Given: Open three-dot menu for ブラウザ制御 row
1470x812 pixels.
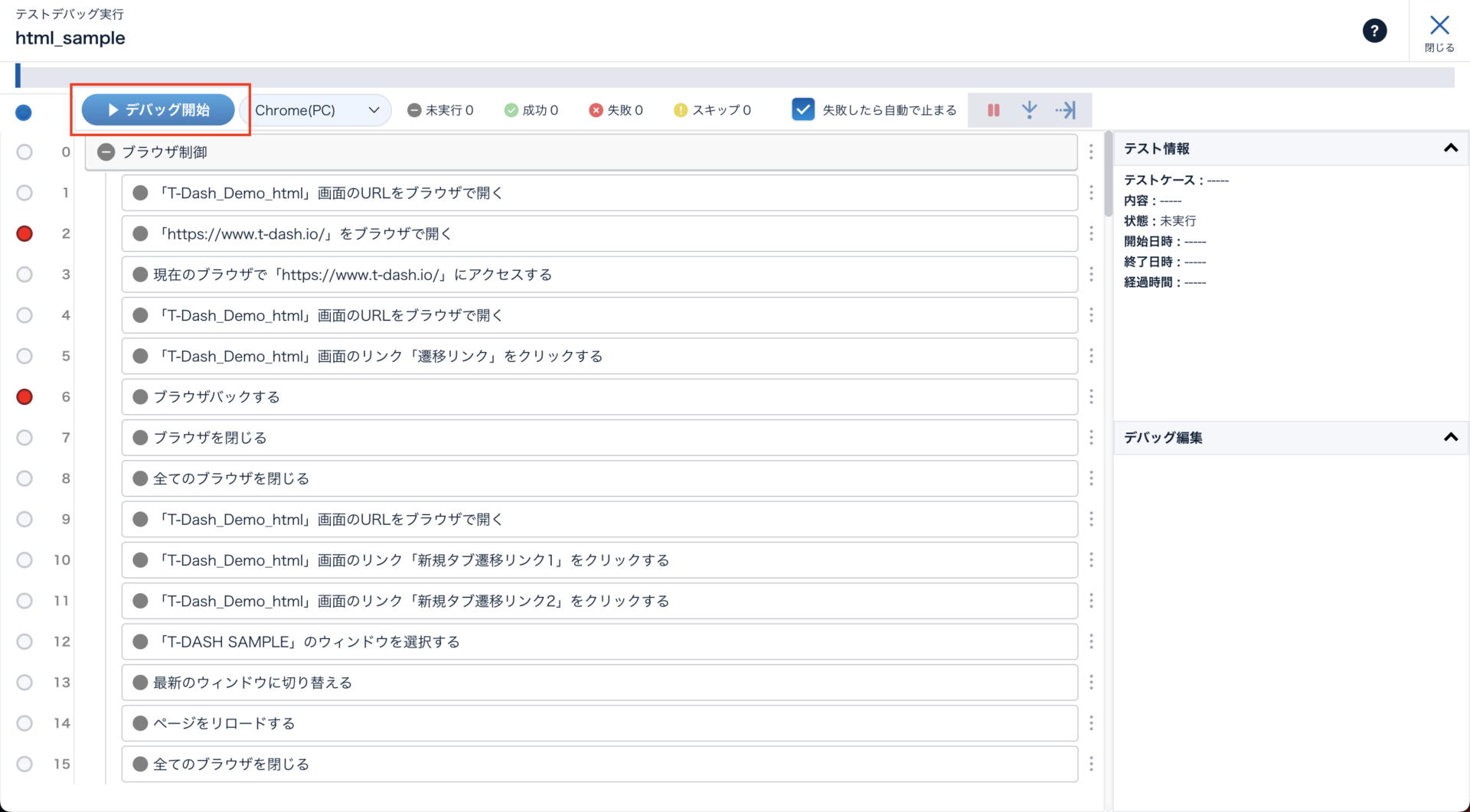Looking at the screenshot, I should point(1091,152).
